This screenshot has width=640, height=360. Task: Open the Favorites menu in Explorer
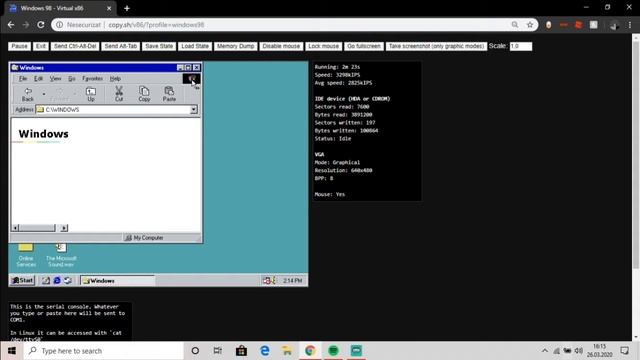tap(93, 78)
